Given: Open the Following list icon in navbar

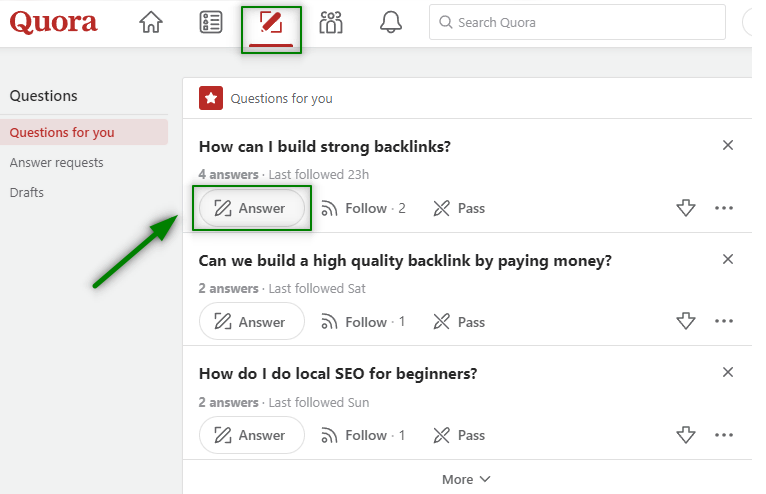Looking at the screenshot, I should pyautogui.click(x=211, y=23).
